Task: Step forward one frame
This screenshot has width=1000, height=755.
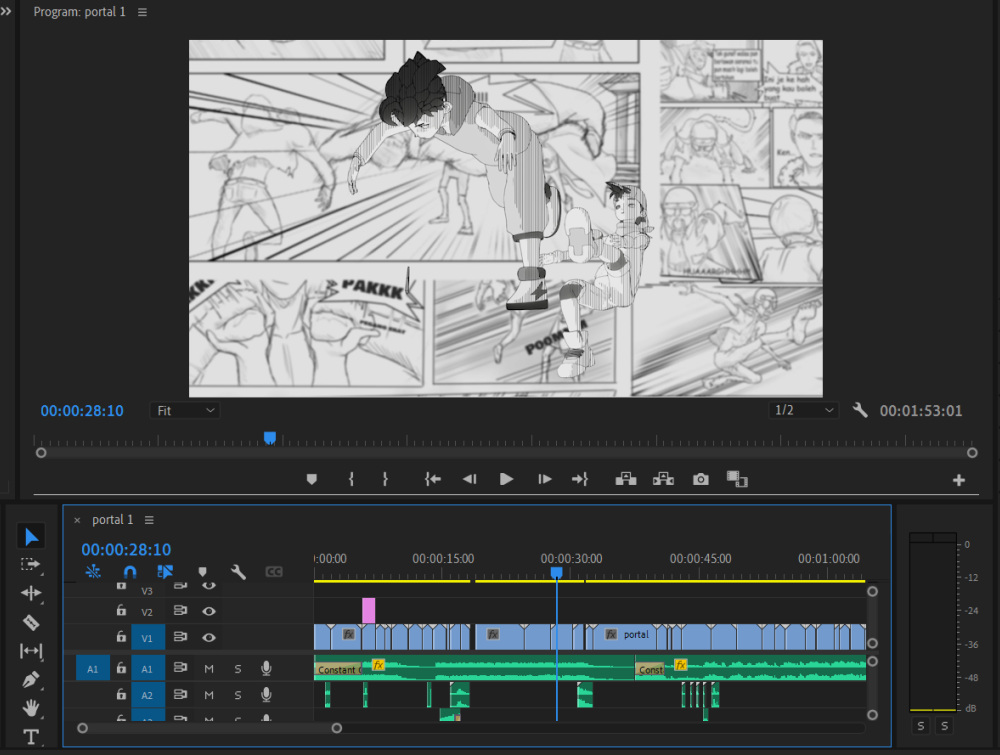Action: [544, 479]
